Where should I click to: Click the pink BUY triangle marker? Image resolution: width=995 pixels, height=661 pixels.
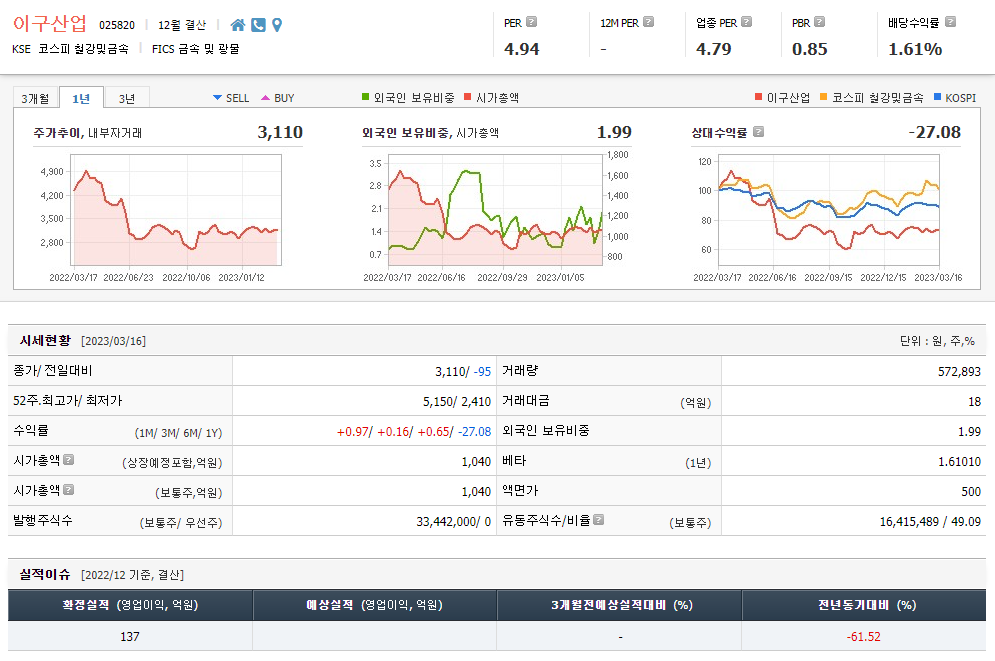click(265, 98)
